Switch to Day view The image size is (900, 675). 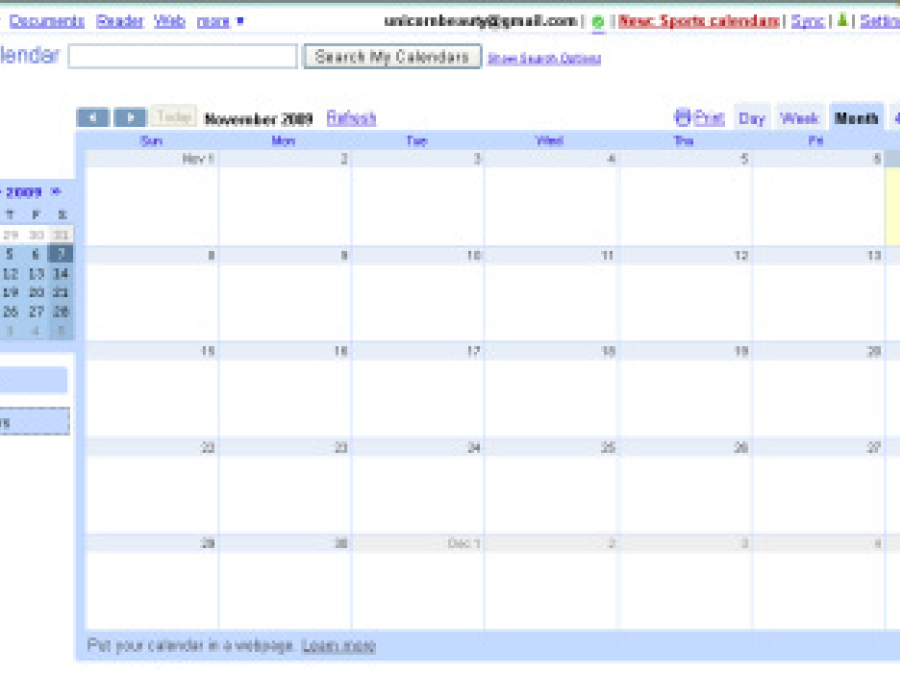point(752,117)
